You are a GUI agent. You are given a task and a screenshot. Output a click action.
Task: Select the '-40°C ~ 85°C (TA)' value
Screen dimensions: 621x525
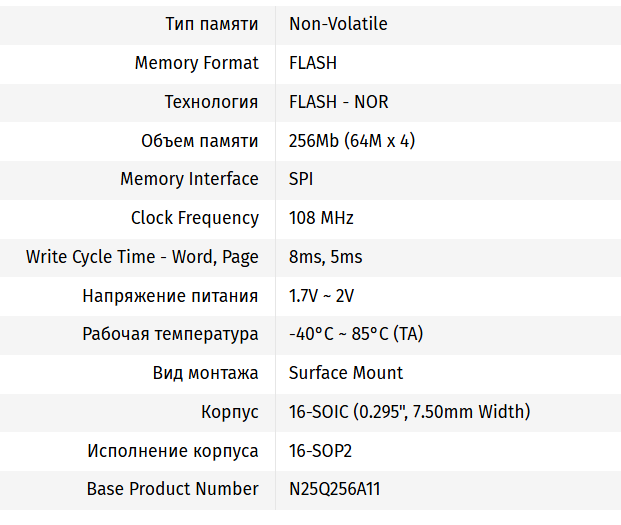coord(355,334)
